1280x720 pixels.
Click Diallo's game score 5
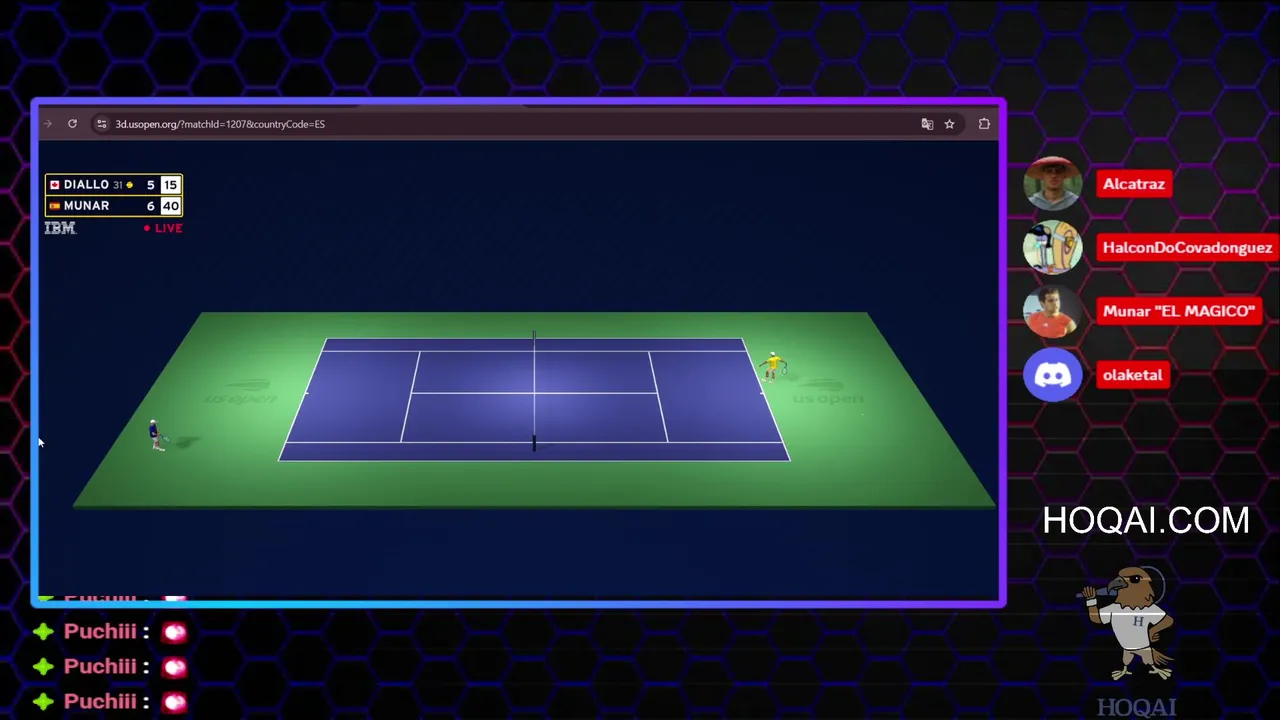(150, 185)
